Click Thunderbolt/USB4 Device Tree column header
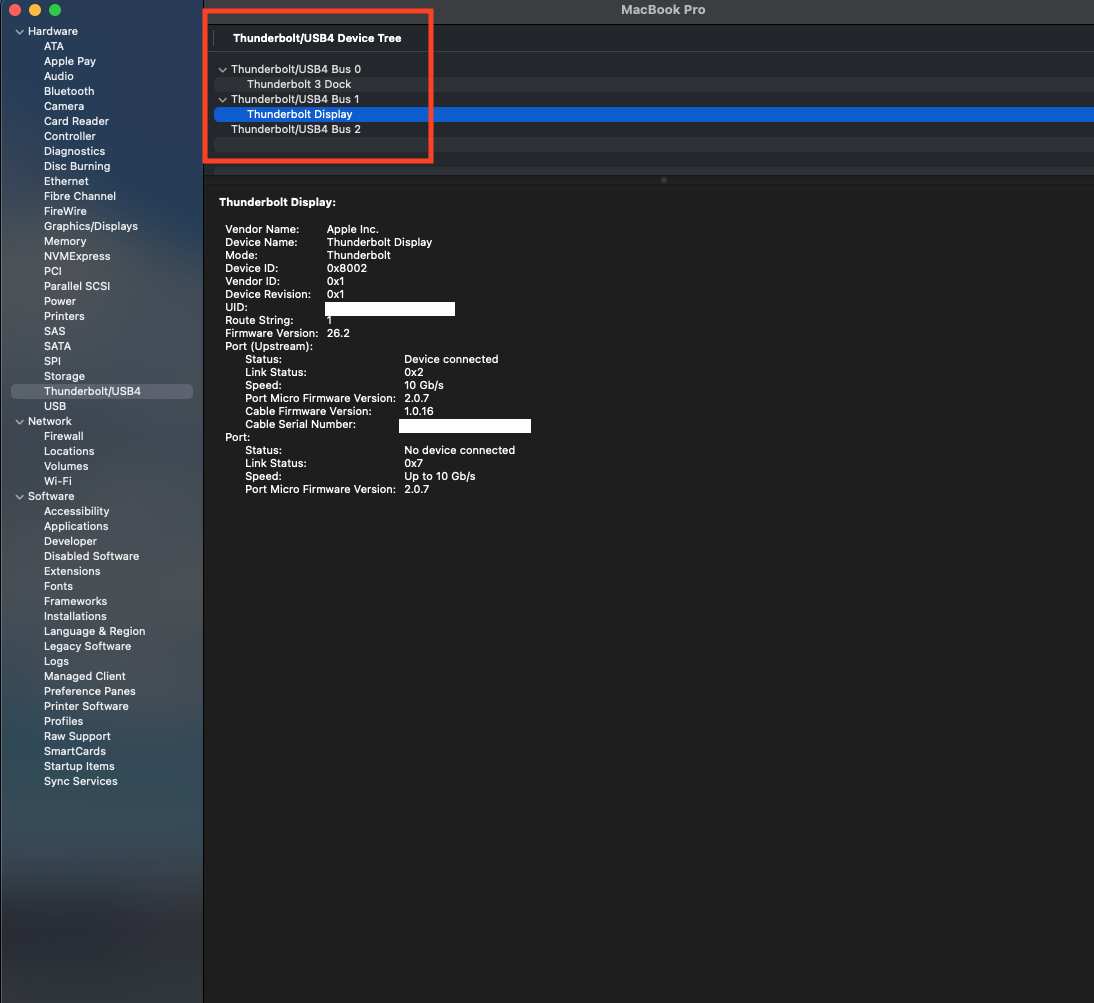This screenshot has height=1003, width=1094. [317, 38]
